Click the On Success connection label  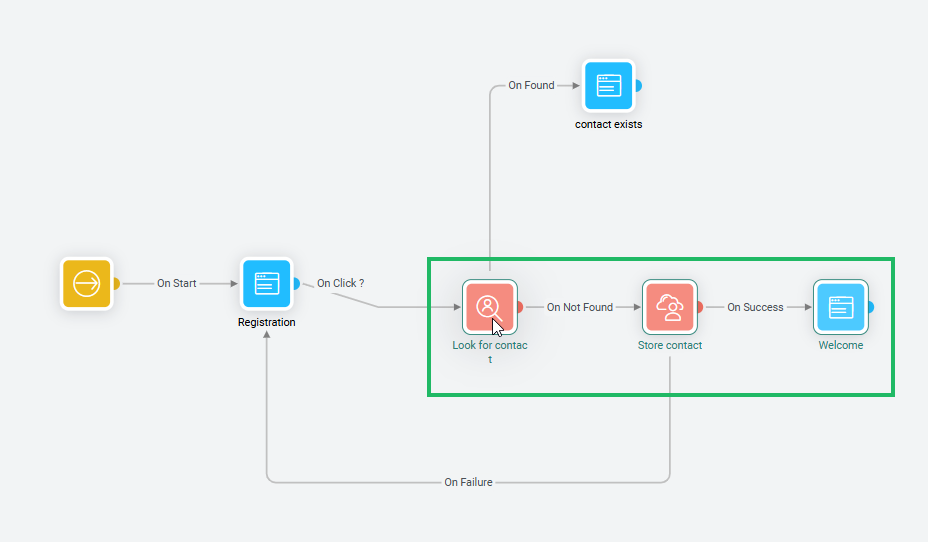pos(755,308)
